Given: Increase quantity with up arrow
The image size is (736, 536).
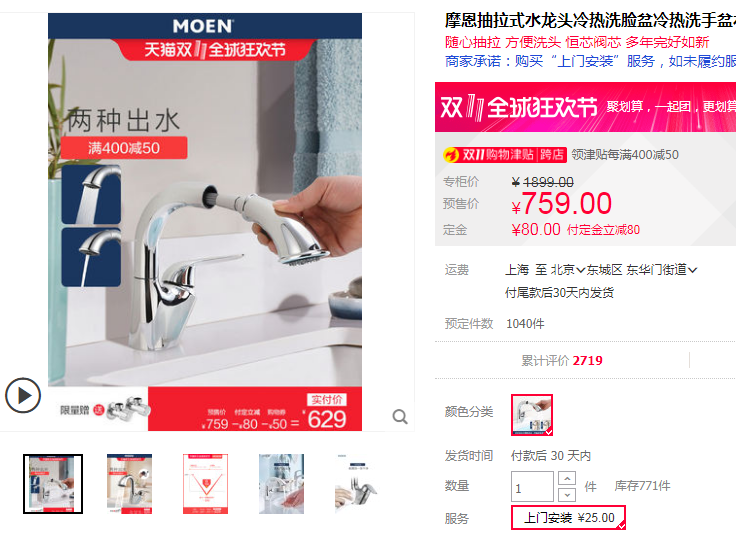Looking at the screenshot, I should pos(567,478).
